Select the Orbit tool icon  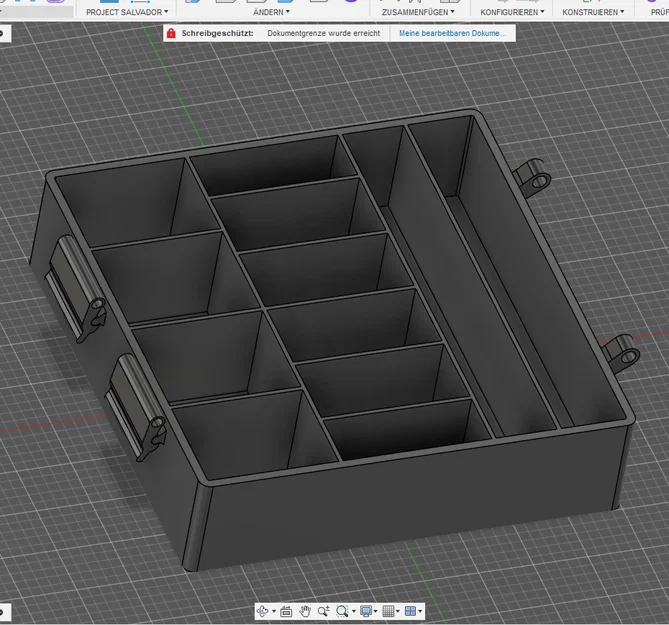pyautogui.click(x=262, y=611)
